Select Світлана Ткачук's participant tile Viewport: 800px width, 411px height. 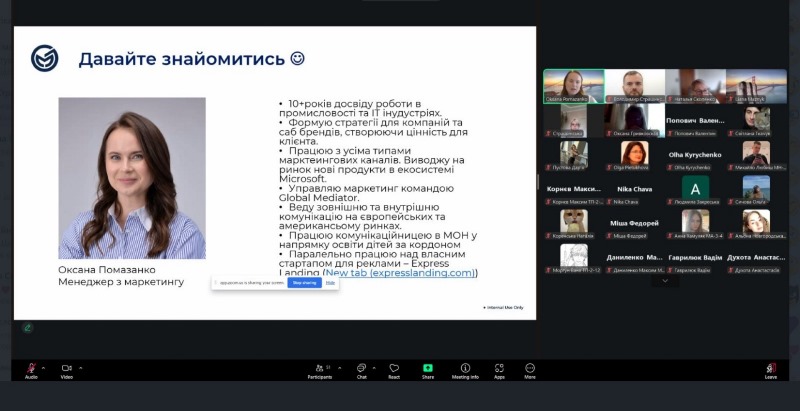click(756, 121)
